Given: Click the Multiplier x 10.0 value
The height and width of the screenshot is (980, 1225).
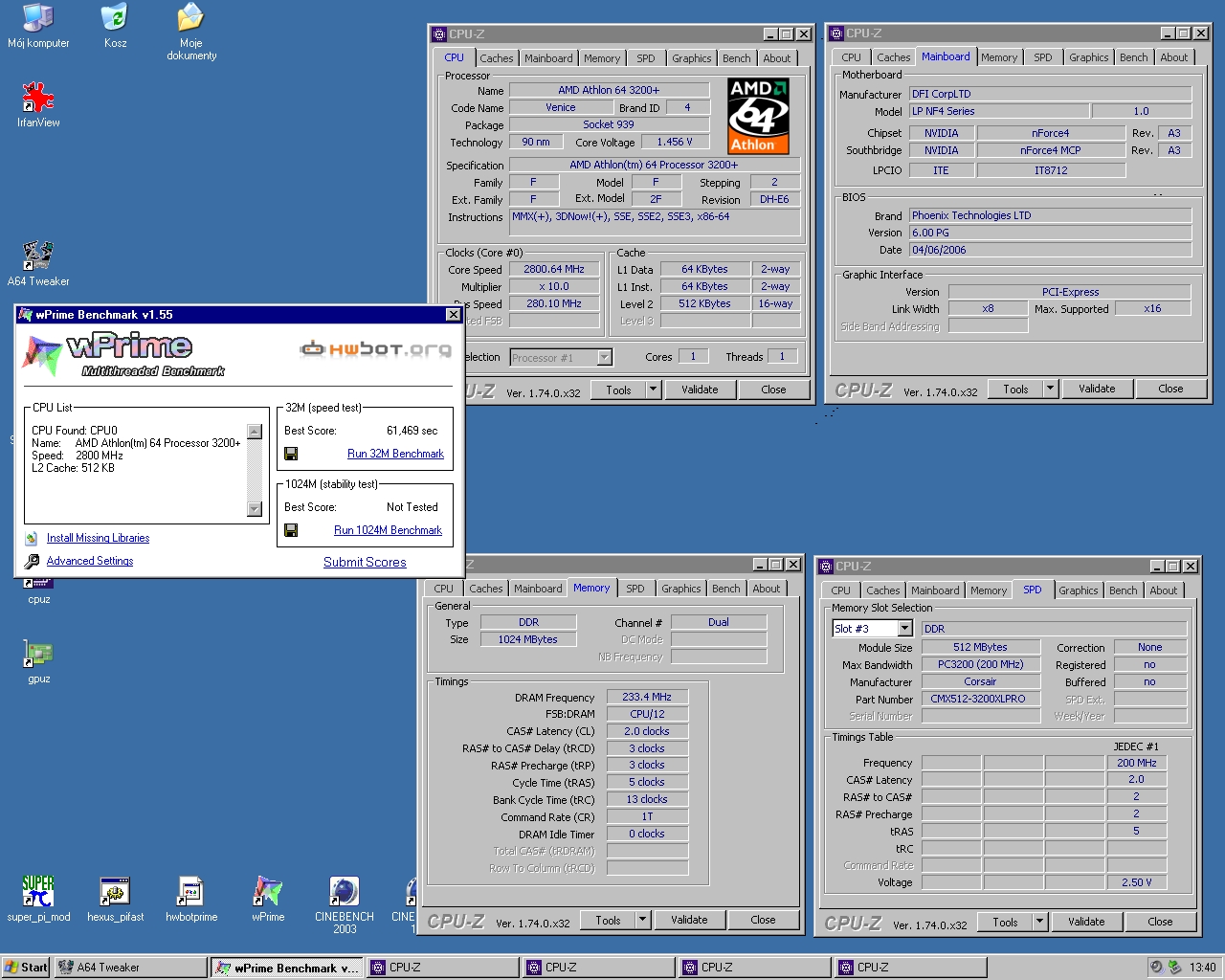Looking at the screenshot, I should (554, 287).
